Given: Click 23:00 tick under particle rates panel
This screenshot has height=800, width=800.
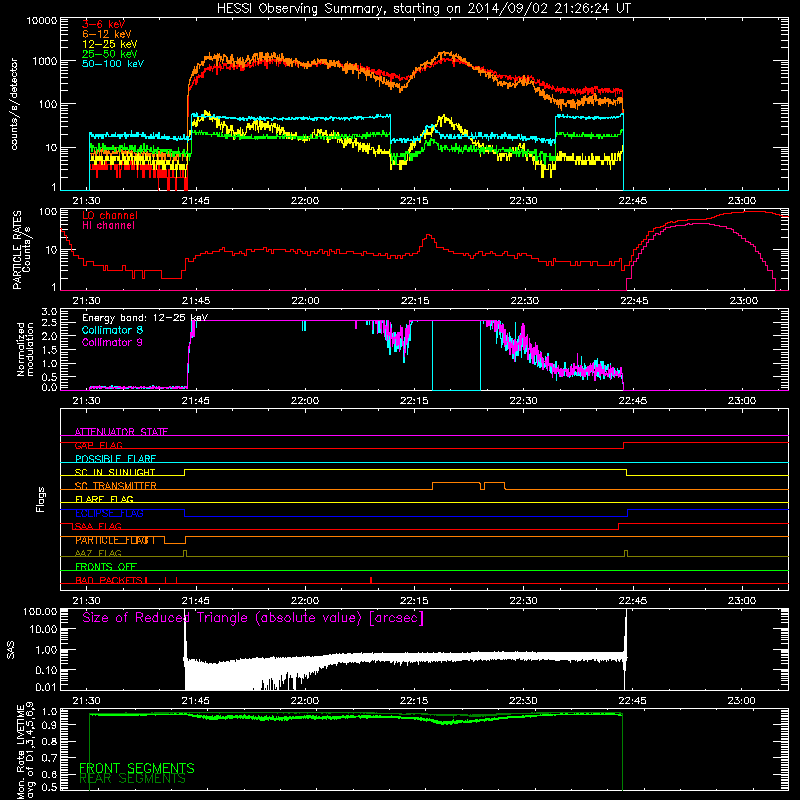Looking at the screenshot, I should click(743, 301).
